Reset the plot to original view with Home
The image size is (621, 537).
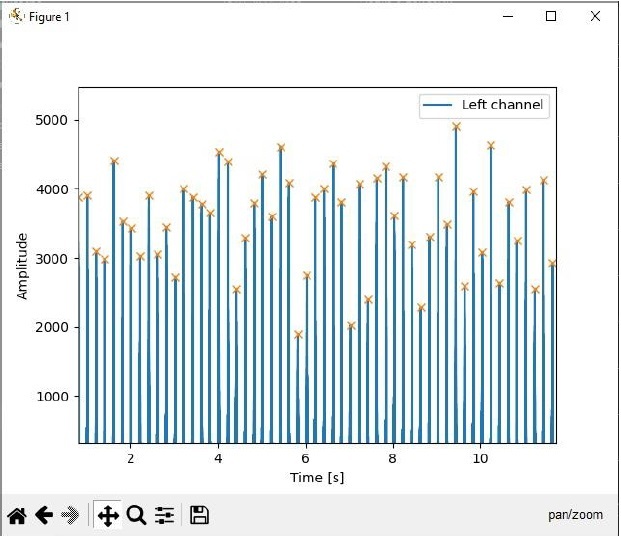tap(17, 516)
